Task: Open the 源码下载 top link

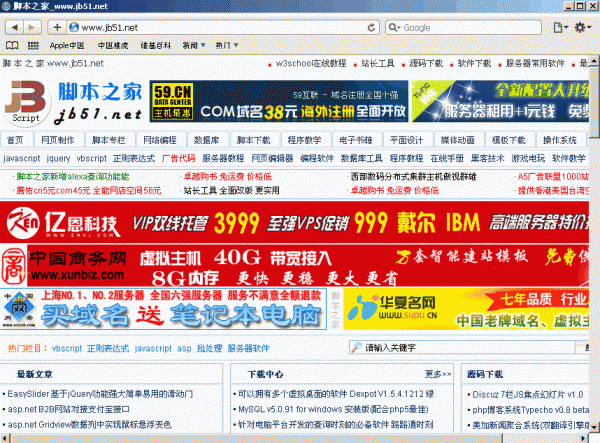Action: (x=426, y=64)
